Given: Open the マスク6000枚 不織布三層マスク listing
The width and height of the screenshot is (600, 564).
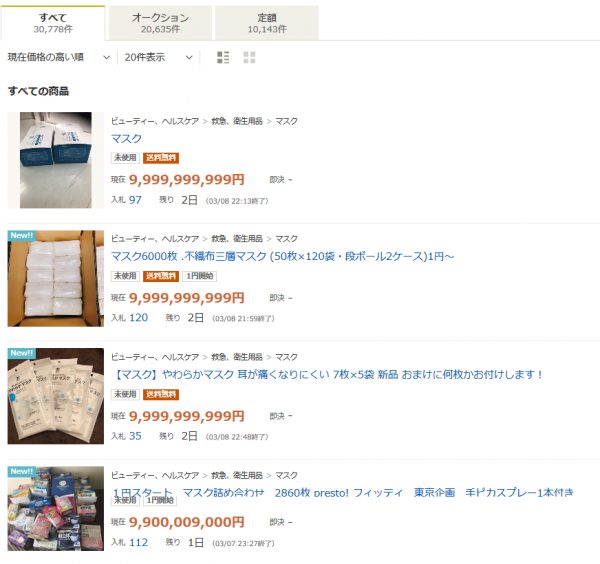Looking at the screenshot, I should coord(282,256).
